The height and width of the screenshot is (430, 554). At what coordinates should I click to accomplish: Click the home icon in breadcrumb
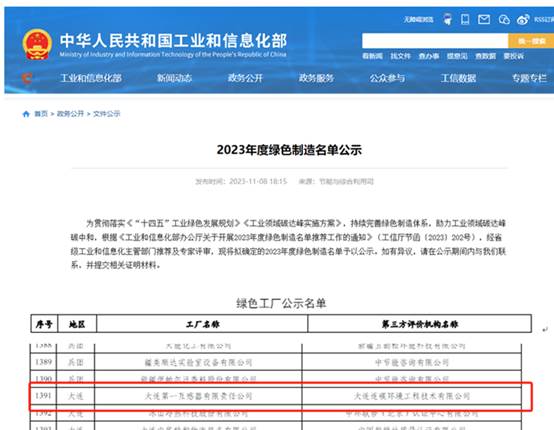[x=26, y=114]
